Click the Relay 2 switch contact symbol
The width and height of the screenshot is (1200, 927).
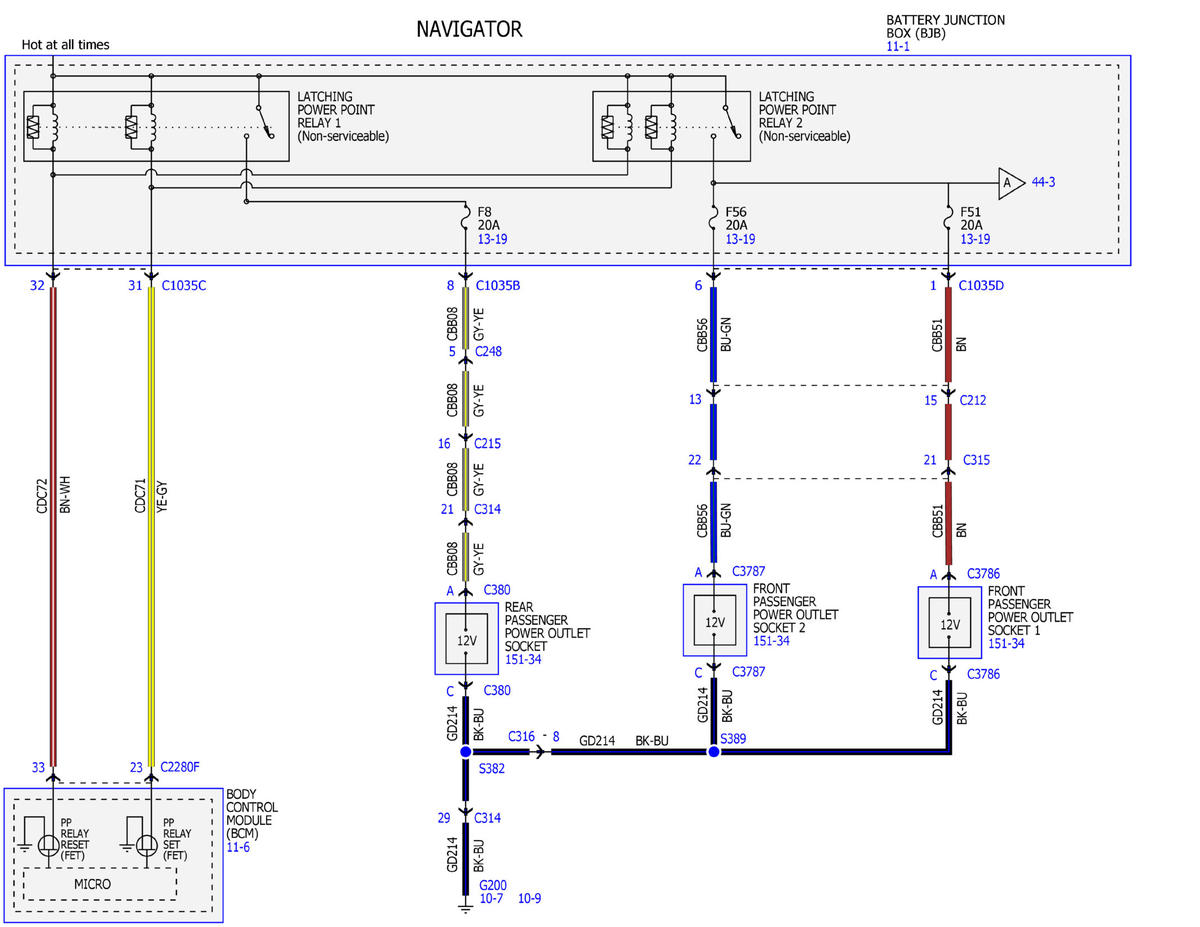[x=729, y=121]
